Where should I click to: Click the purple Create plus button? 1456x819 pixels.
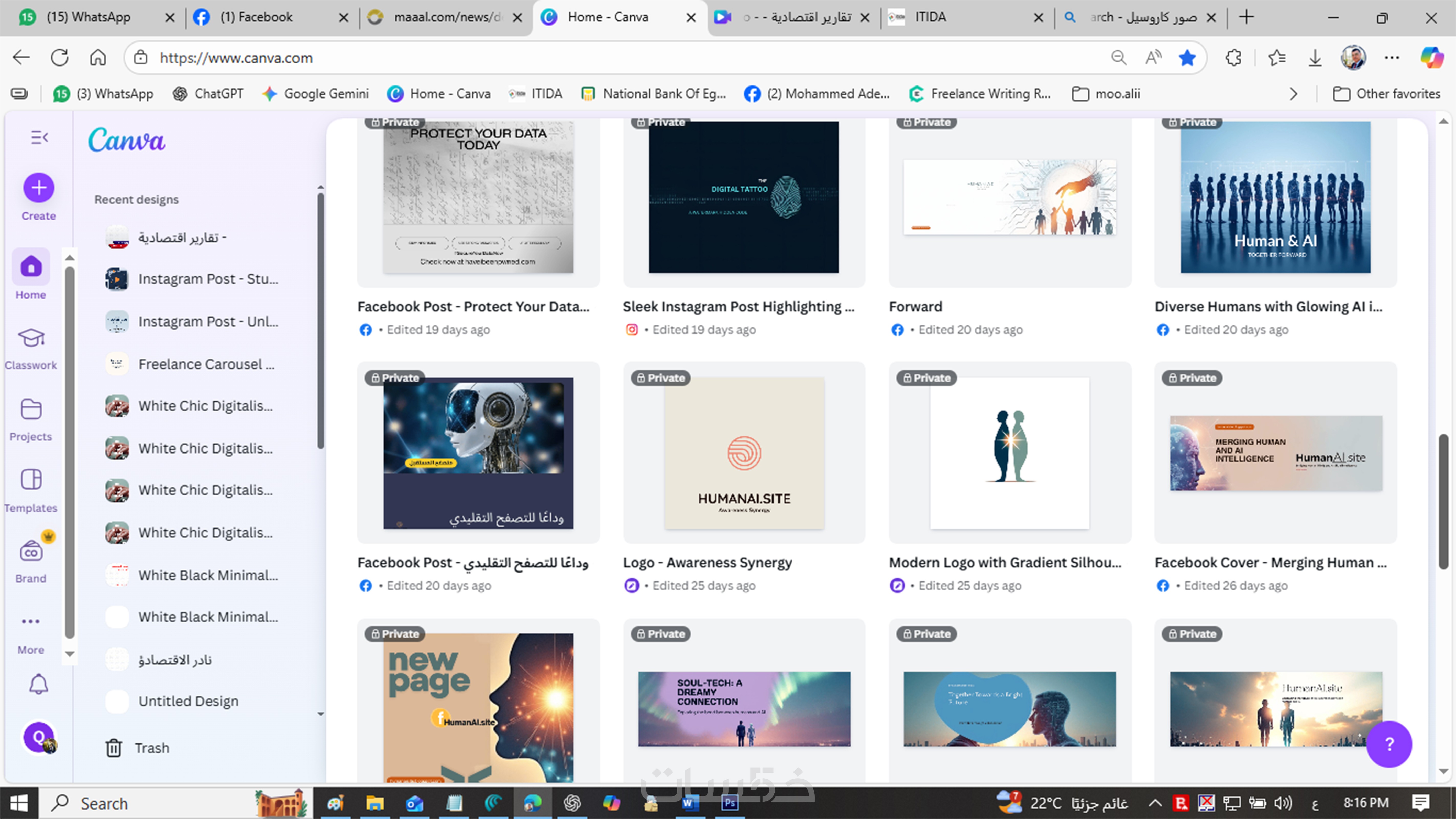(x=38, y=188)
